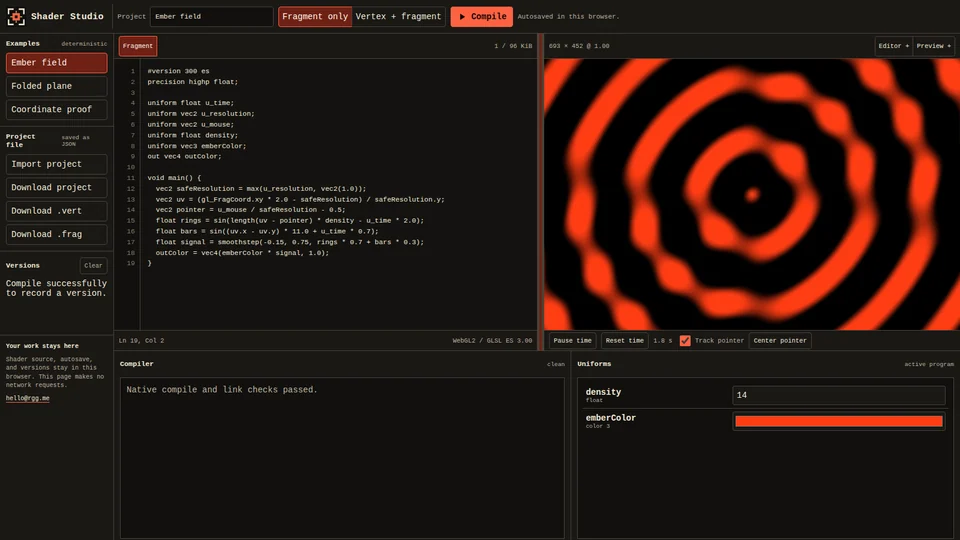Click the 'WebGL2 / GLSL ES 3.00' status text
The width and height of the screenshot is (960, 540).
pos(492,340)
